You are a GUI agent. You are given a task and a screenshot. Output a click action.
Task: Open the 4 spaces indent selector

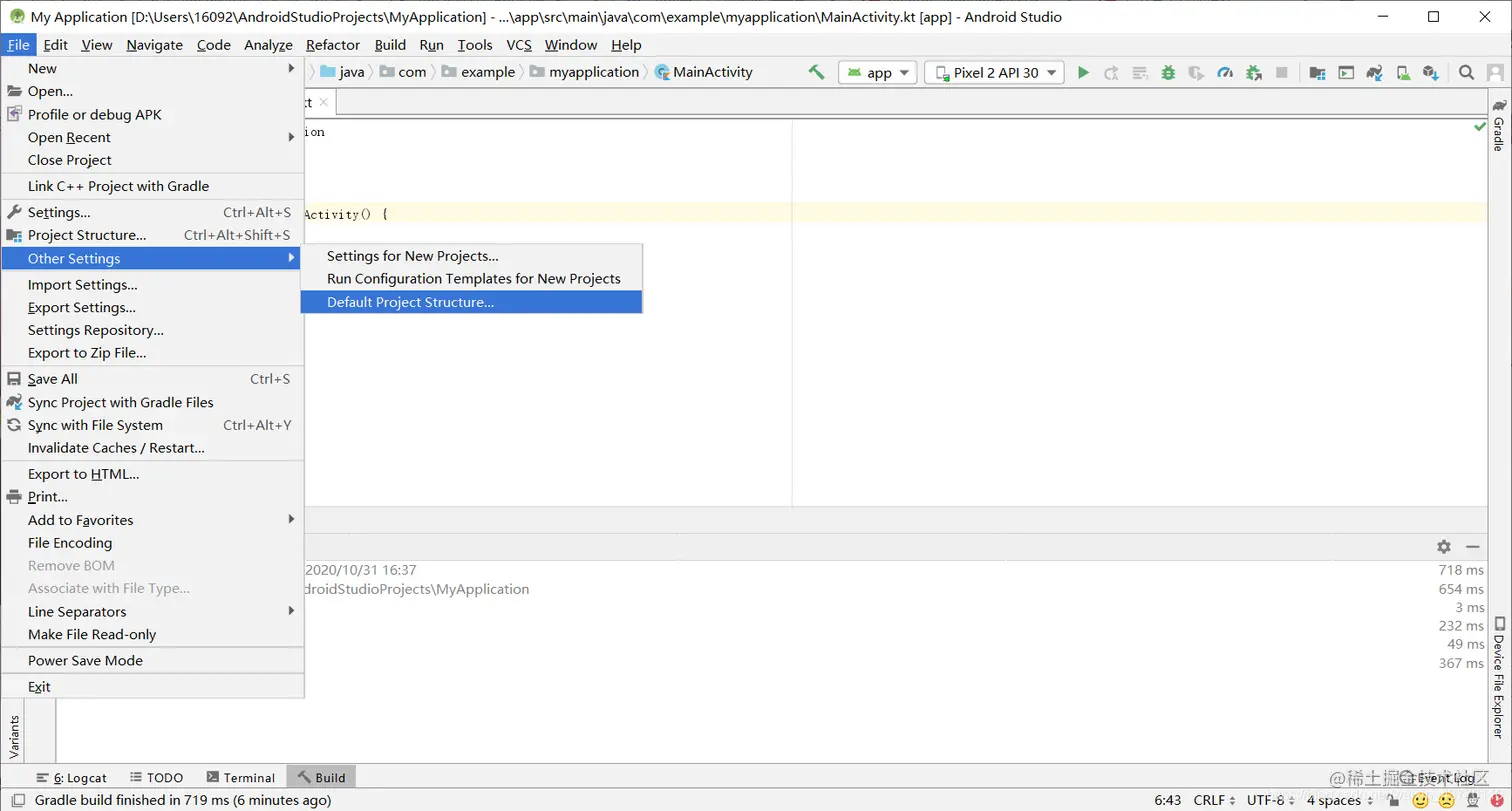pyautogui.click(x=1339, y=800)
